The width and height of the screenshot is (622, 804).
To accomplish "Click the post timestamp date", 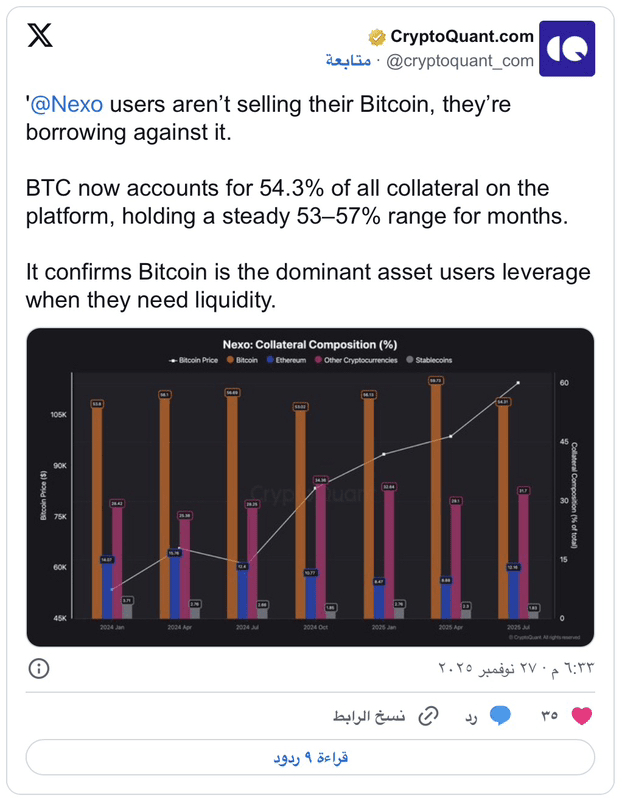I will 516,668.
